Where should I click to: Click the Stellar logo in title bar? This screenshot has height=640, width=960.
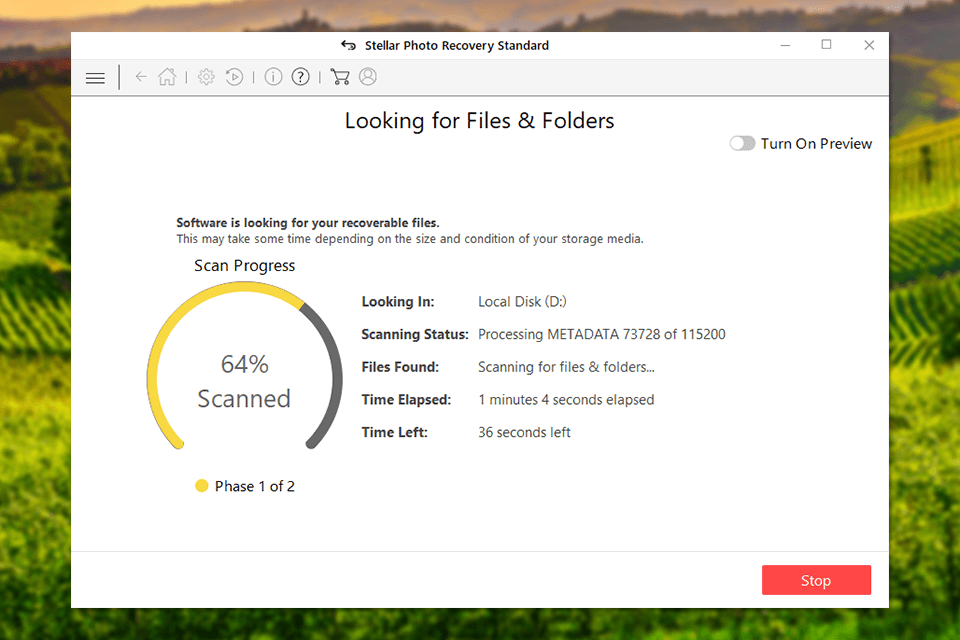[348, 45]
